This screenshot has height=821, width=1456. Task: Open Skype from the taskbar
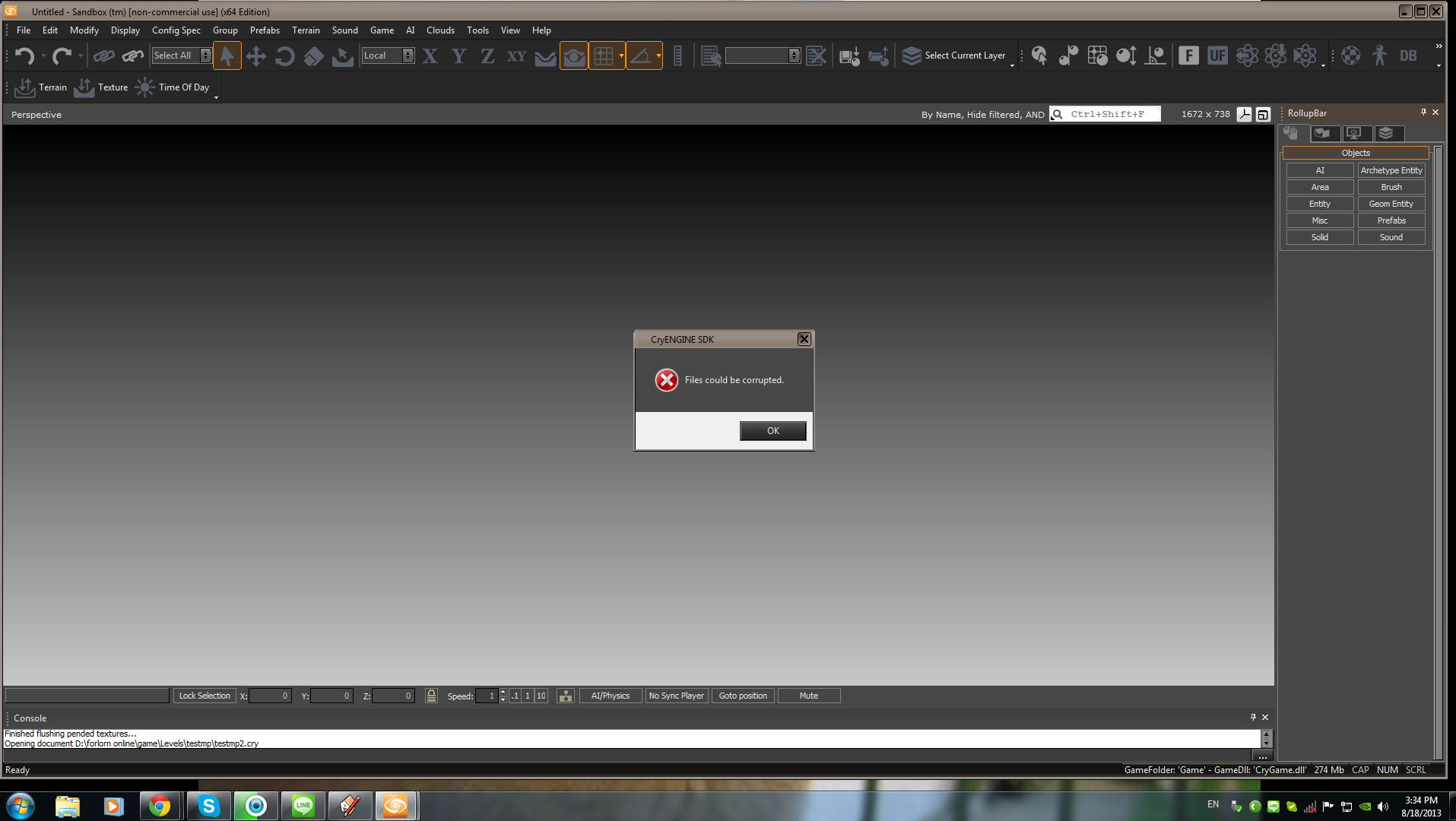(x=208, y=806)
